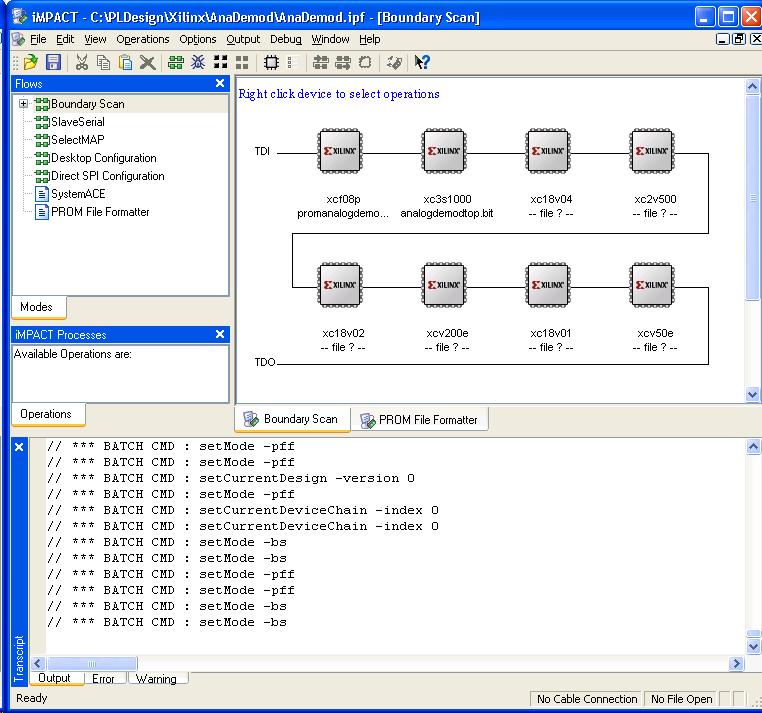Open the File menu
The image size is (762, 713).
[38, 39]
